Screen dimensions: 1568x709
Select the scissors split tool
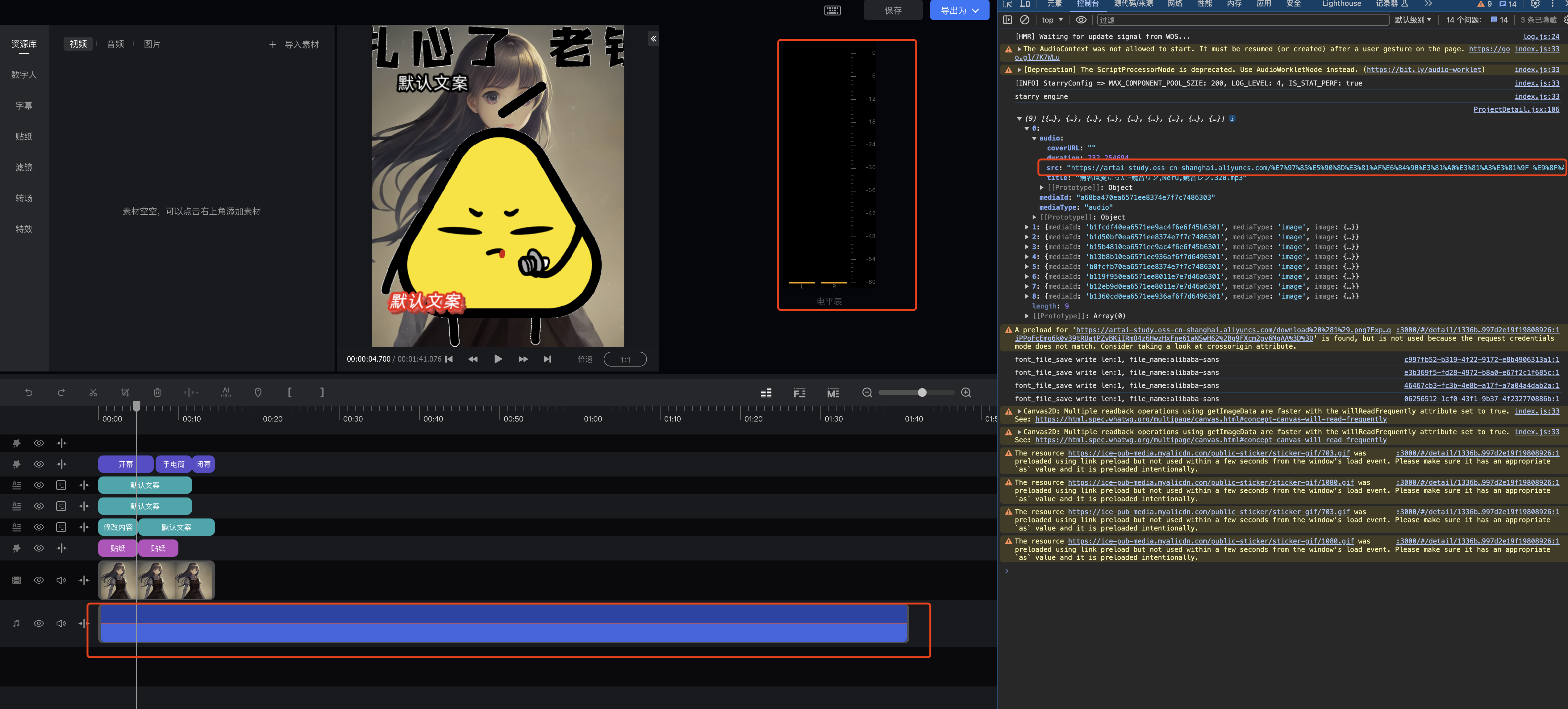[93, 393]
